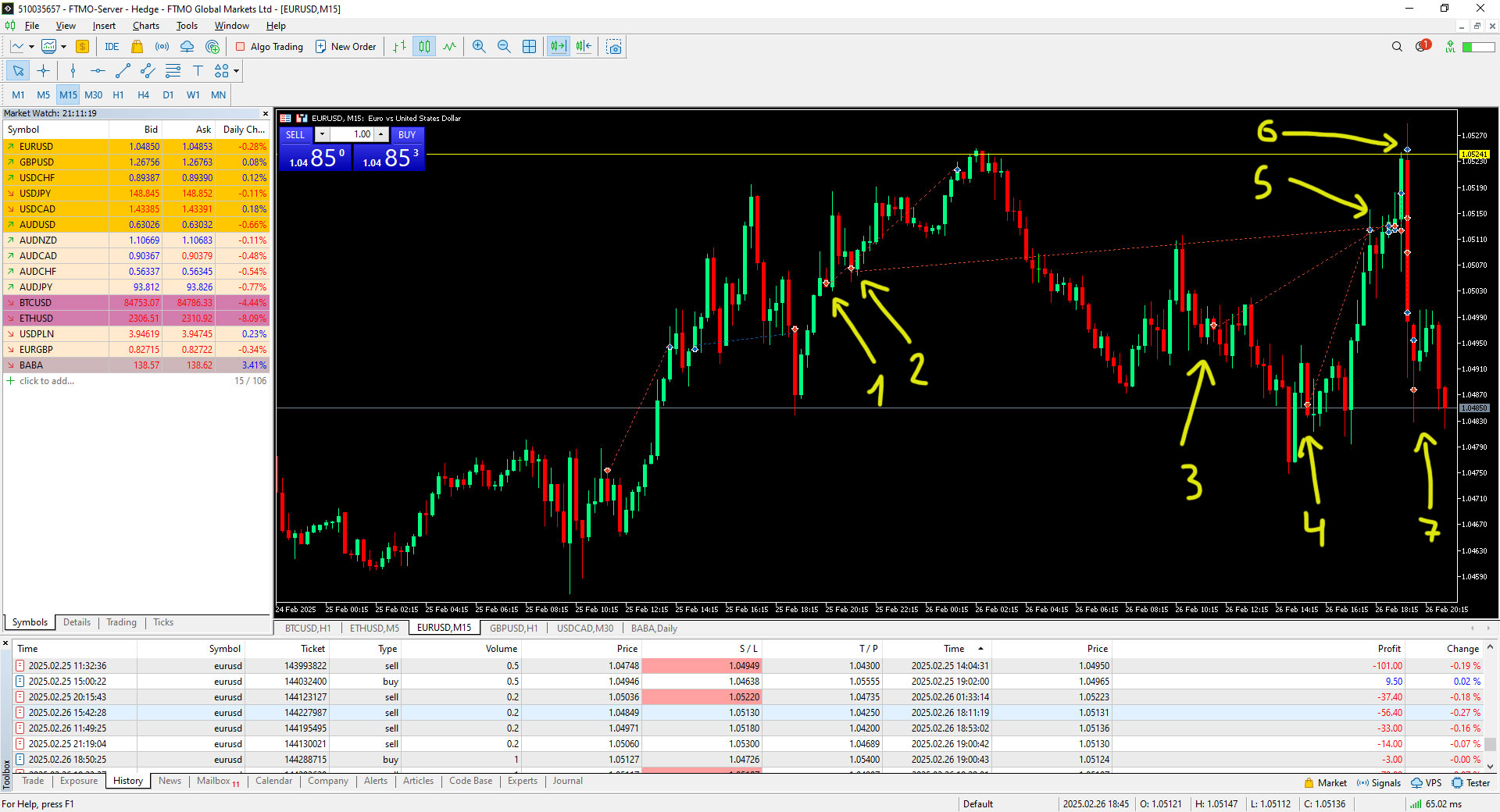Select the Fibonacci retracement tool
Image resolution: width=1500 pixels, height=812 pixels.
click(173, 71)
